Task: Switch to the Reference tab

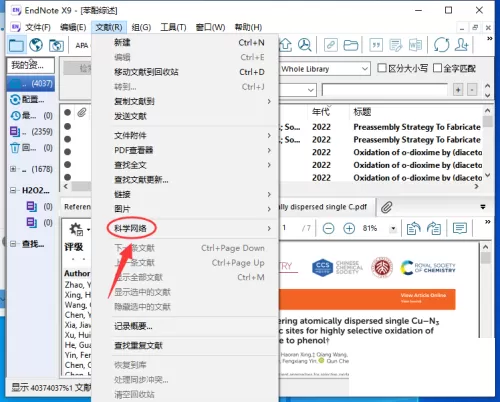Action: pos(77,207)
